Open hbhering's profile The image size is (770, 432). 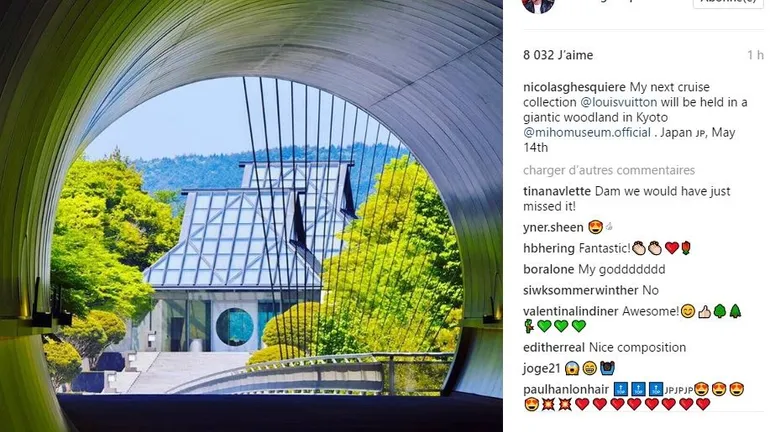[x=549, y=248]
